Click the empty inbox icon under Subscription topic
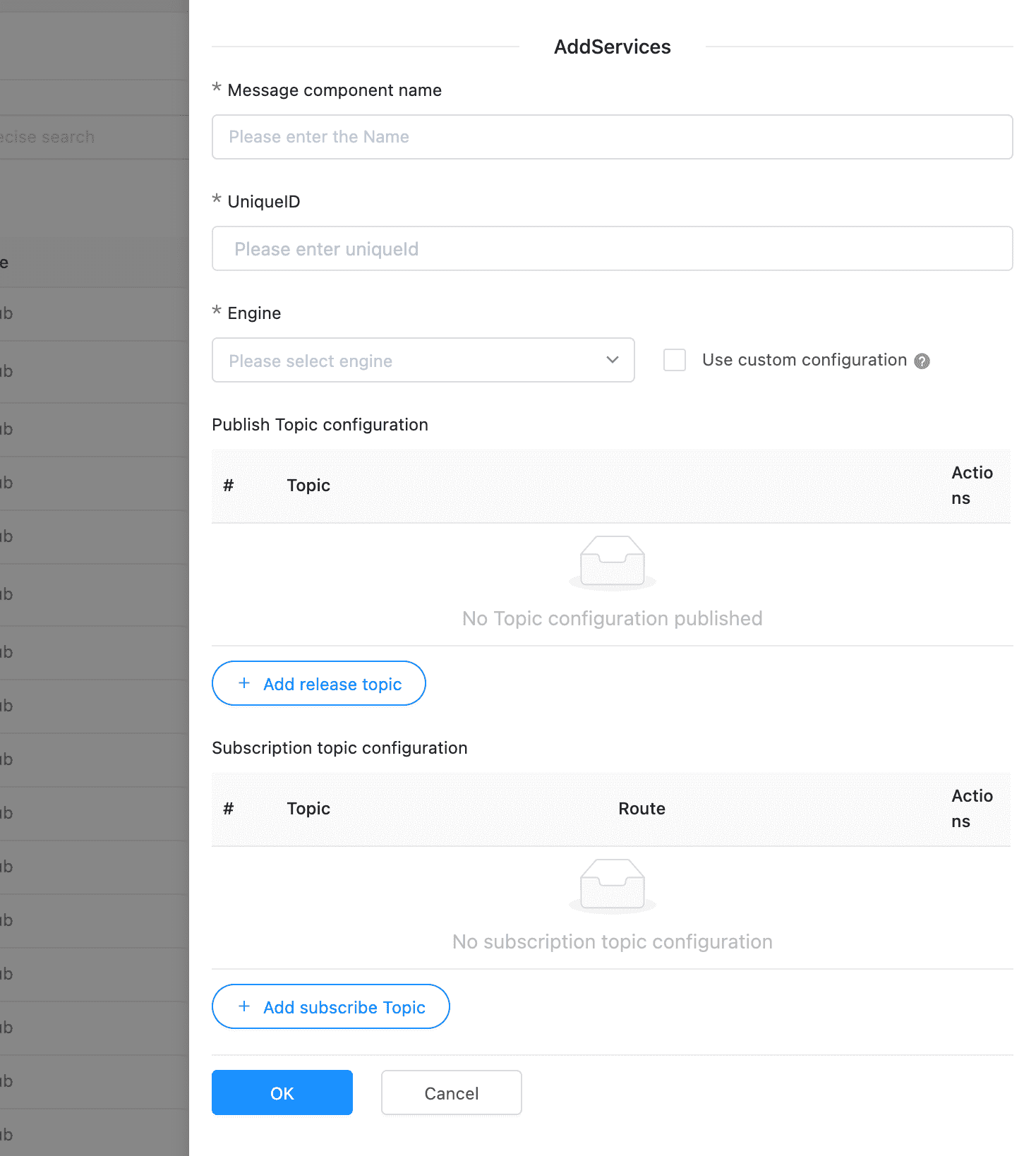Image resolution: width=1036 pixels, height=1156 pixels. (x=613, y=886)
